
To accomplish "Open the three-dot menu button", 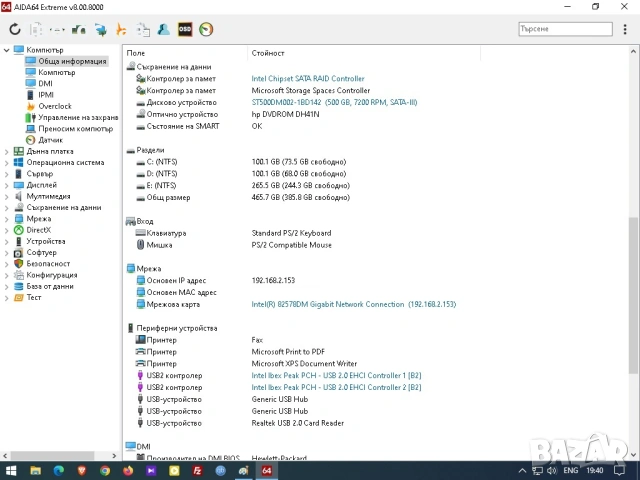I will click(625, 29).
